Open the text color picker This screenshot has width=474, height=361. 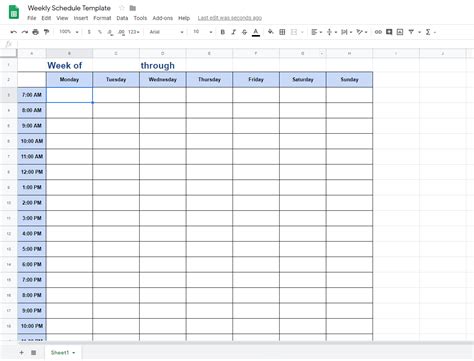256,32
